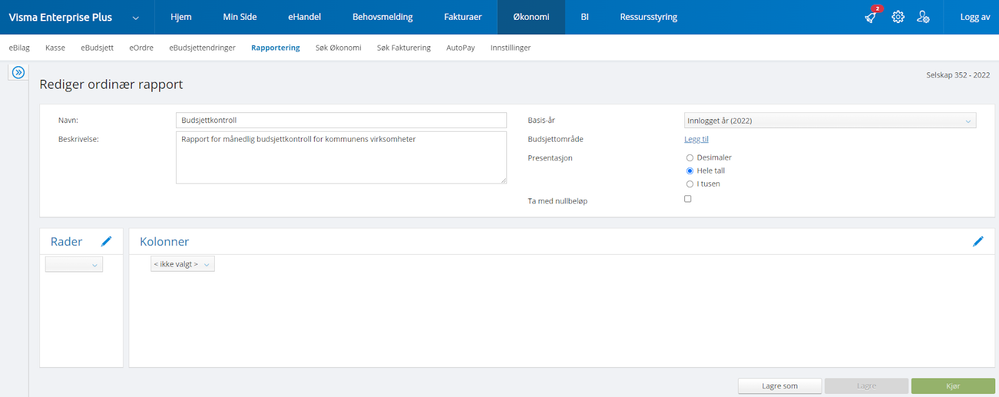Click the Budsjettområde label
This screenshot has width=999, height=397.
click(556, 139)
